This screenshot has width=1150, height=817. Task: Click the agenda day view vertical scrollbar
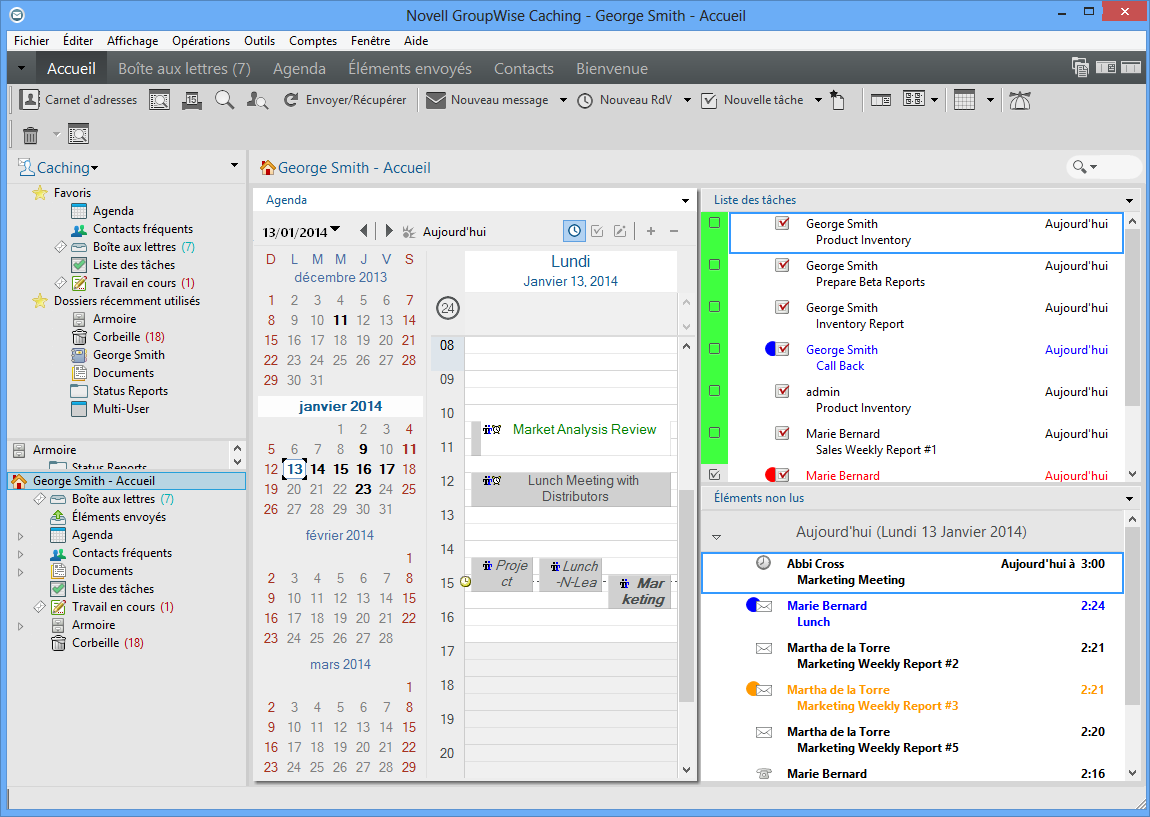tap(686, 596)
